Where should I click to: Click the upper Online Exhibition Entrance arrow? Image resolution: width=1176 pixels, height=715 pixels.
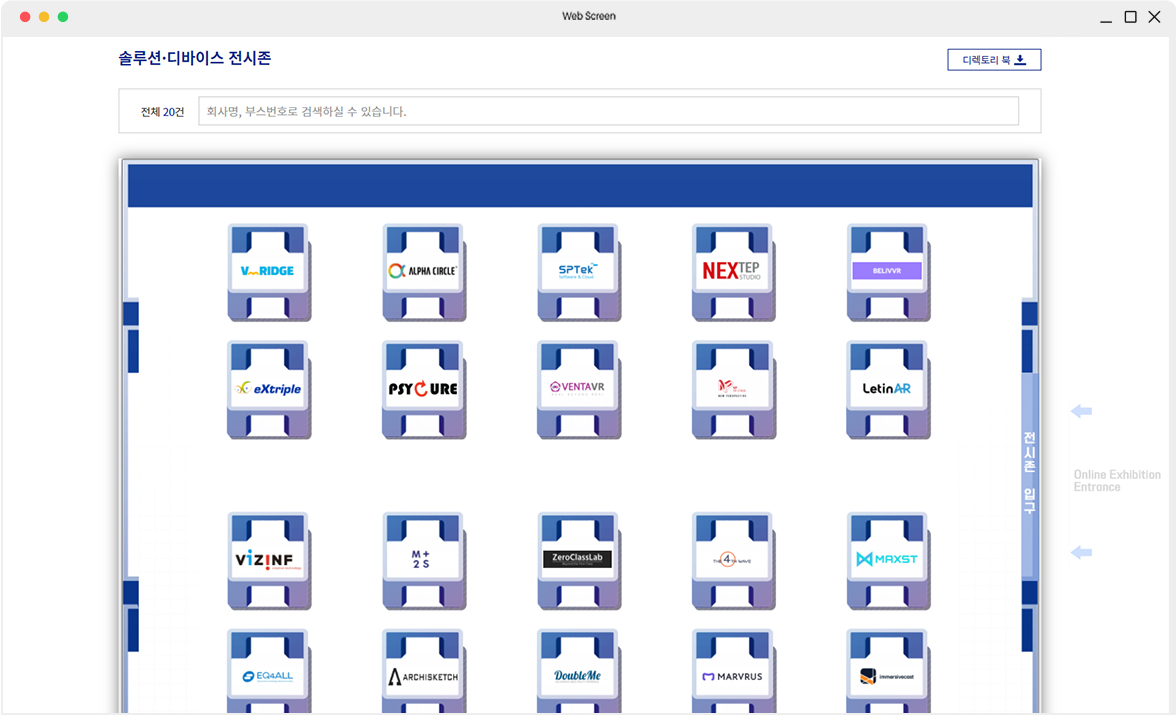(1081, 411)
